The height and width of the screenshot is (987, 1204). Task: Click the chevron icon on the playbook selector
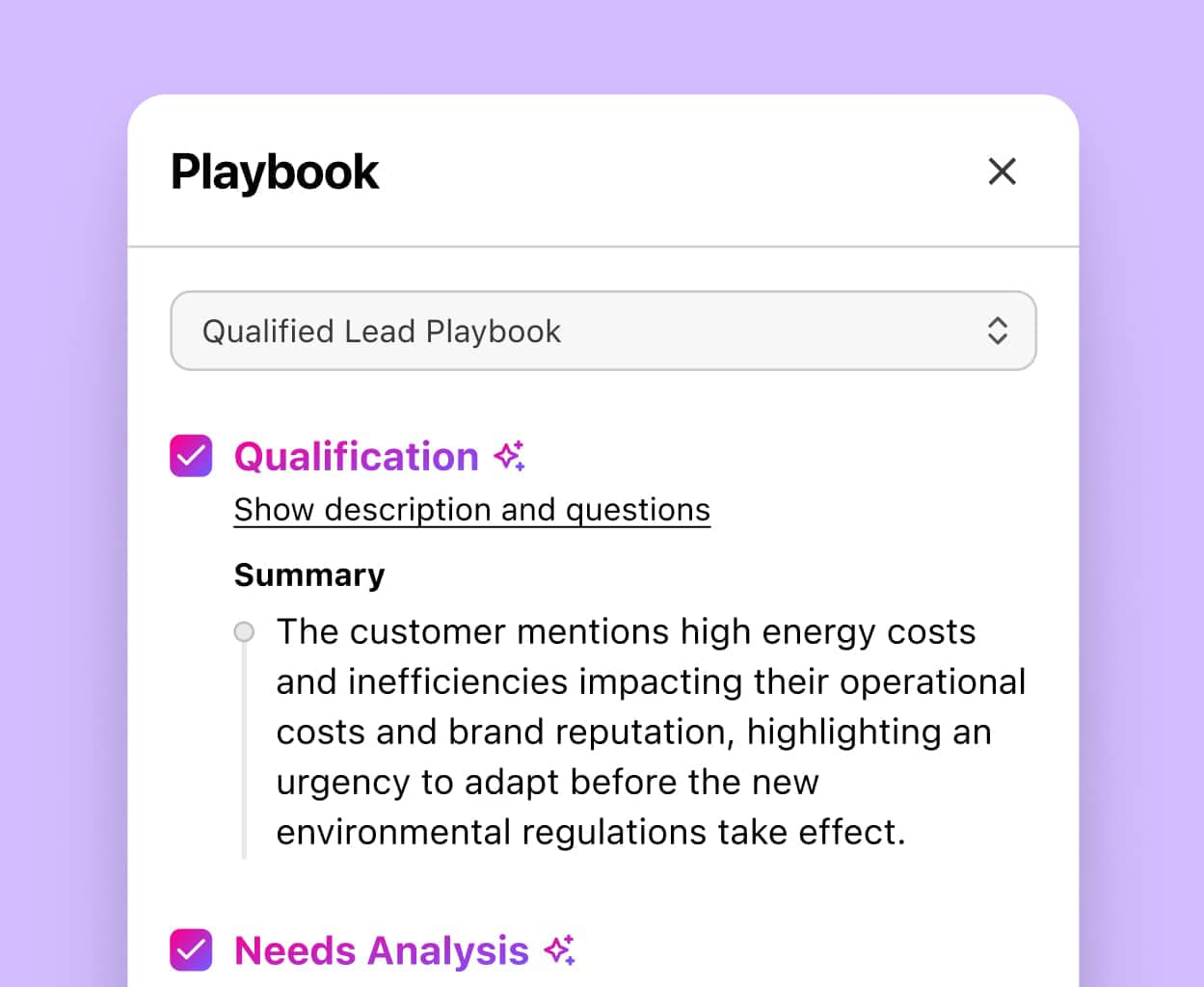click(x=998, y=331)
